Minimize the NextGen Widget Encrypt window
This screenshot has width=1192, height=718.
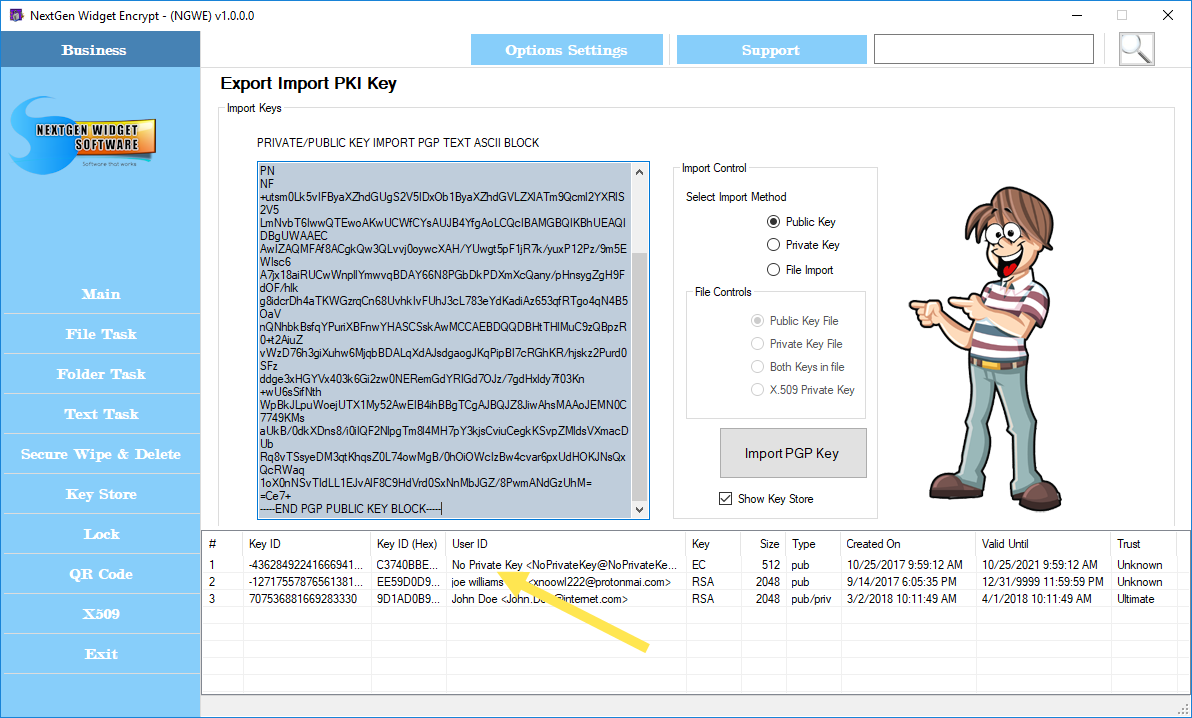tap(1076, 15)
